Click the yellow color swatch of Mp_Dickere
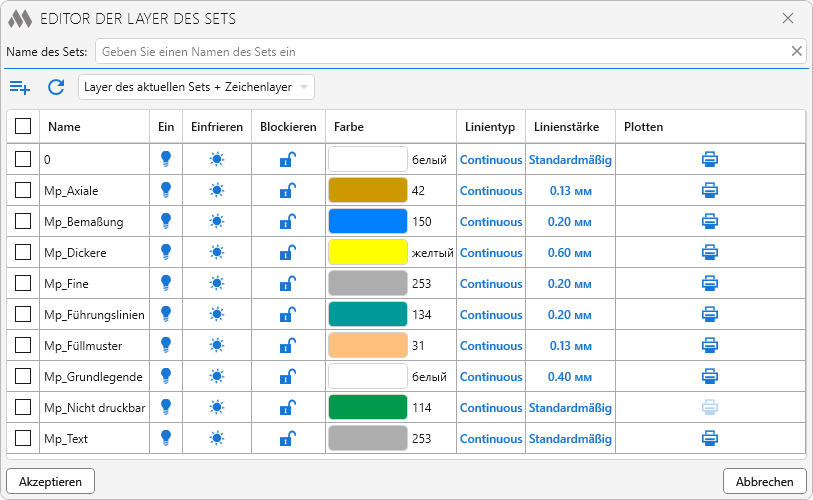 click(x=367, y=253)
